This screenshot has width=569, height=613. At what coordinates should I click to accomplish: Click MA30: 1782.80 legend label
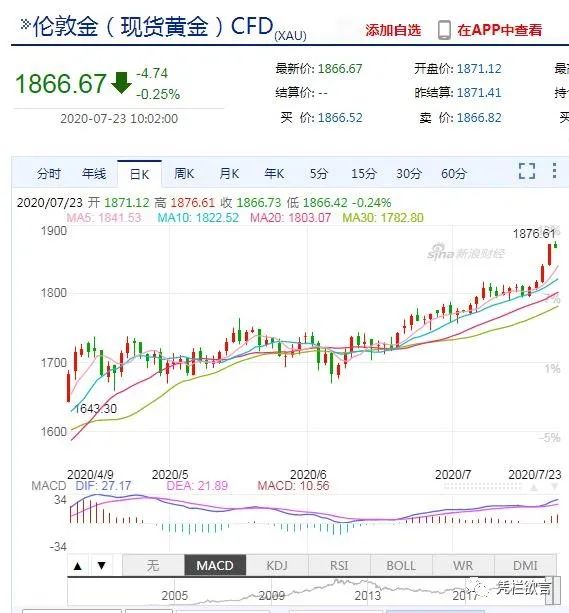[383, 217]
